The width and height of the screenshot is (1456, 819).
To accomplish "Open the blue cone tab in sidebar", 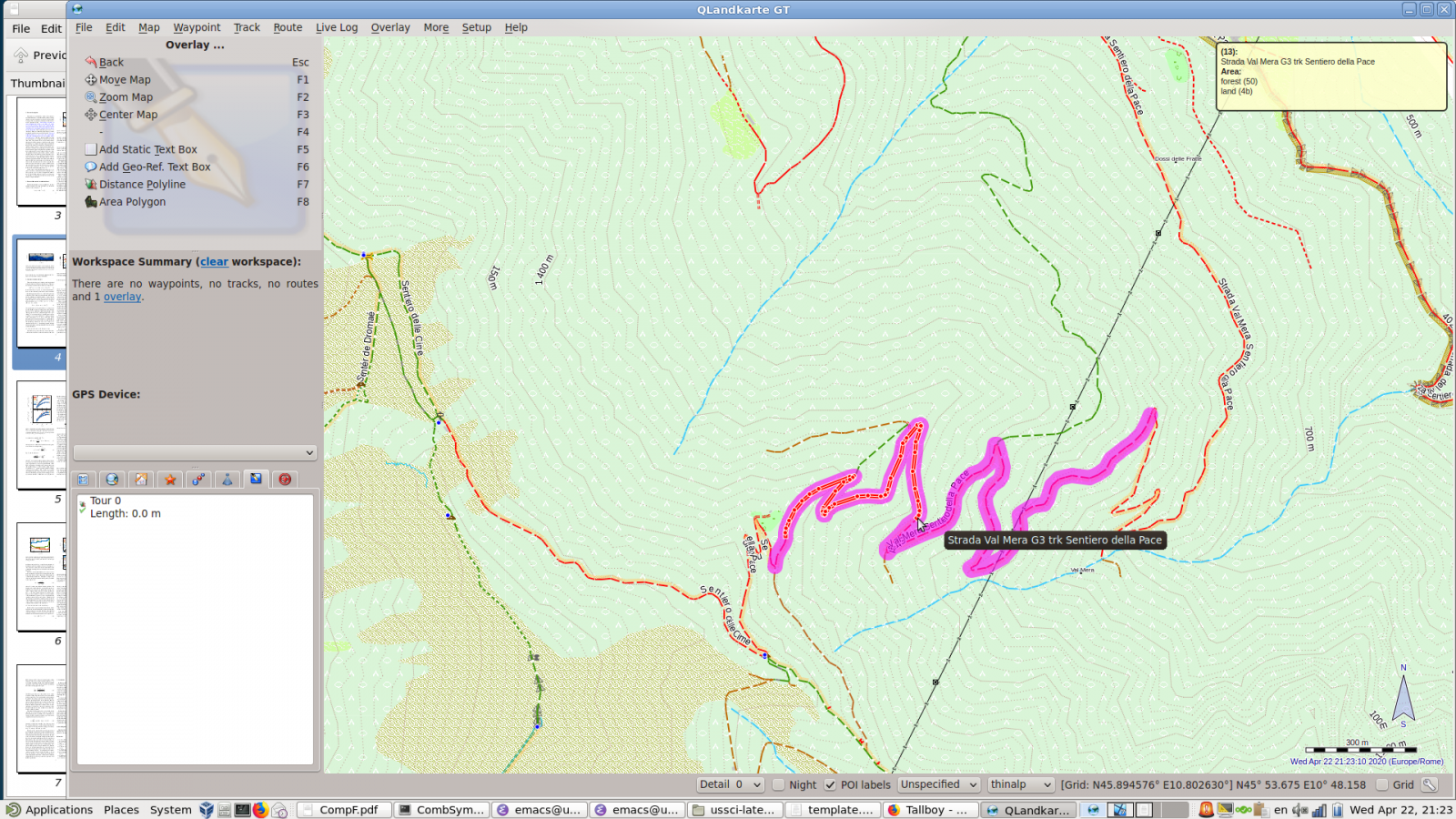I will [227, 480].
